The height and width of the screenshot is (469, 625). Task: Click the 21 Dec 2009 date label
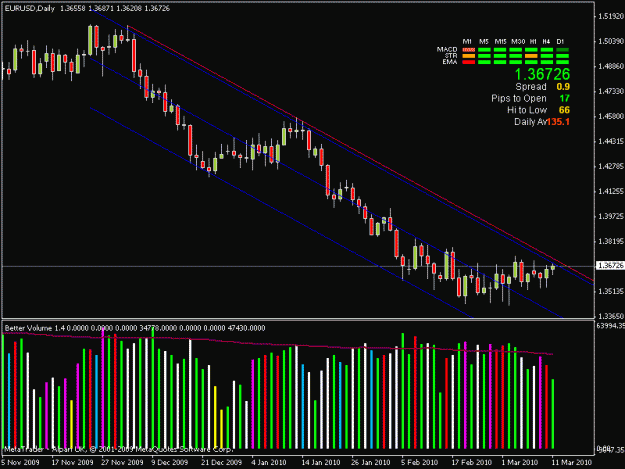click(x=221, y=462)
